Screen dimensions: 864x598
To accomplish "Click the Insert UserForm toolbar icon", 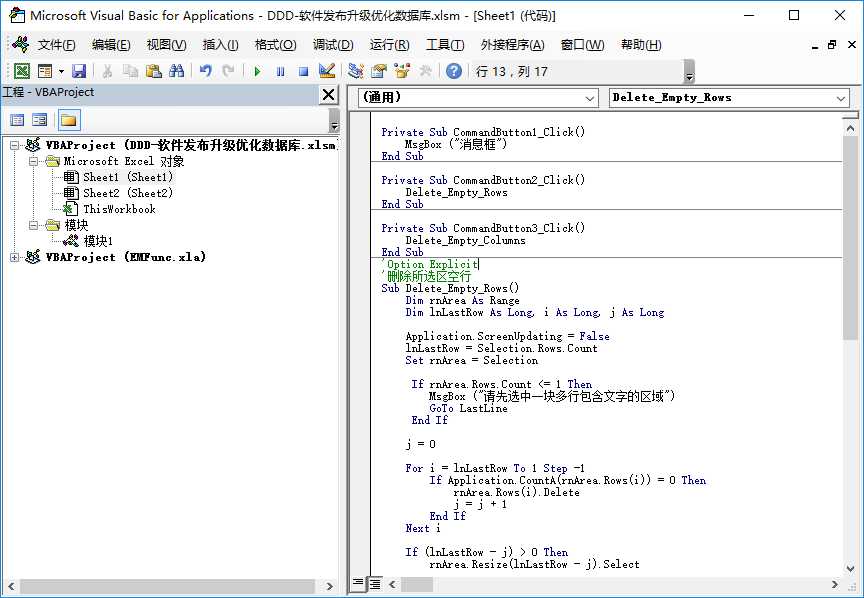I will pos(45,71).
